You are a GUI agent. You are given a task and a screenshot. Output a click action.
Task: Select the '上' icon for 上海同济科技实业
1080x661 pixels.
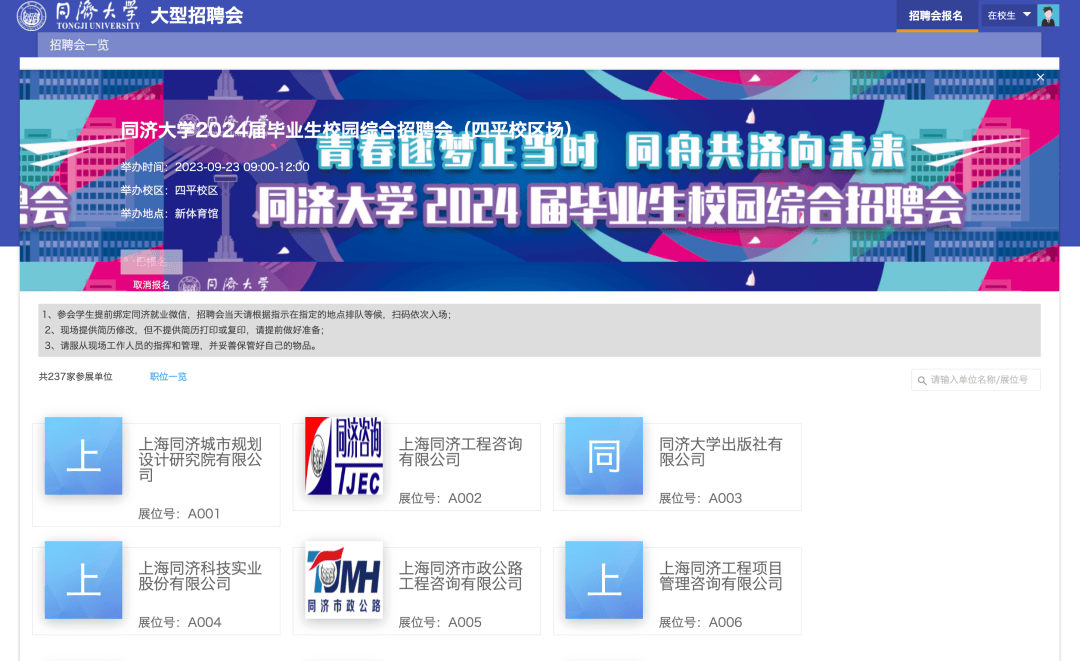(x=83, y=581)
